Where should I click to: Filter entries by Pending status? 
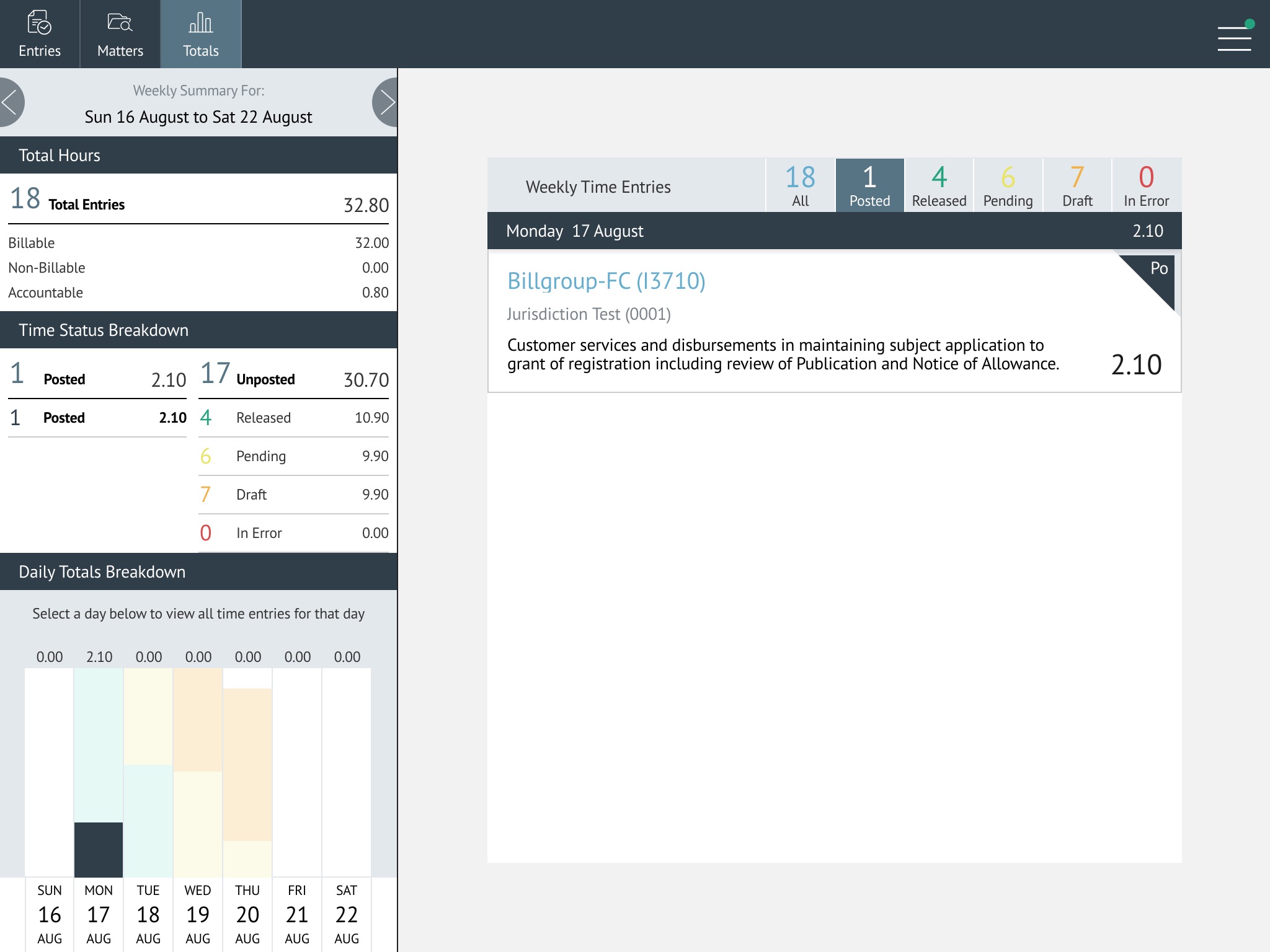click(x=1008, y=185)
